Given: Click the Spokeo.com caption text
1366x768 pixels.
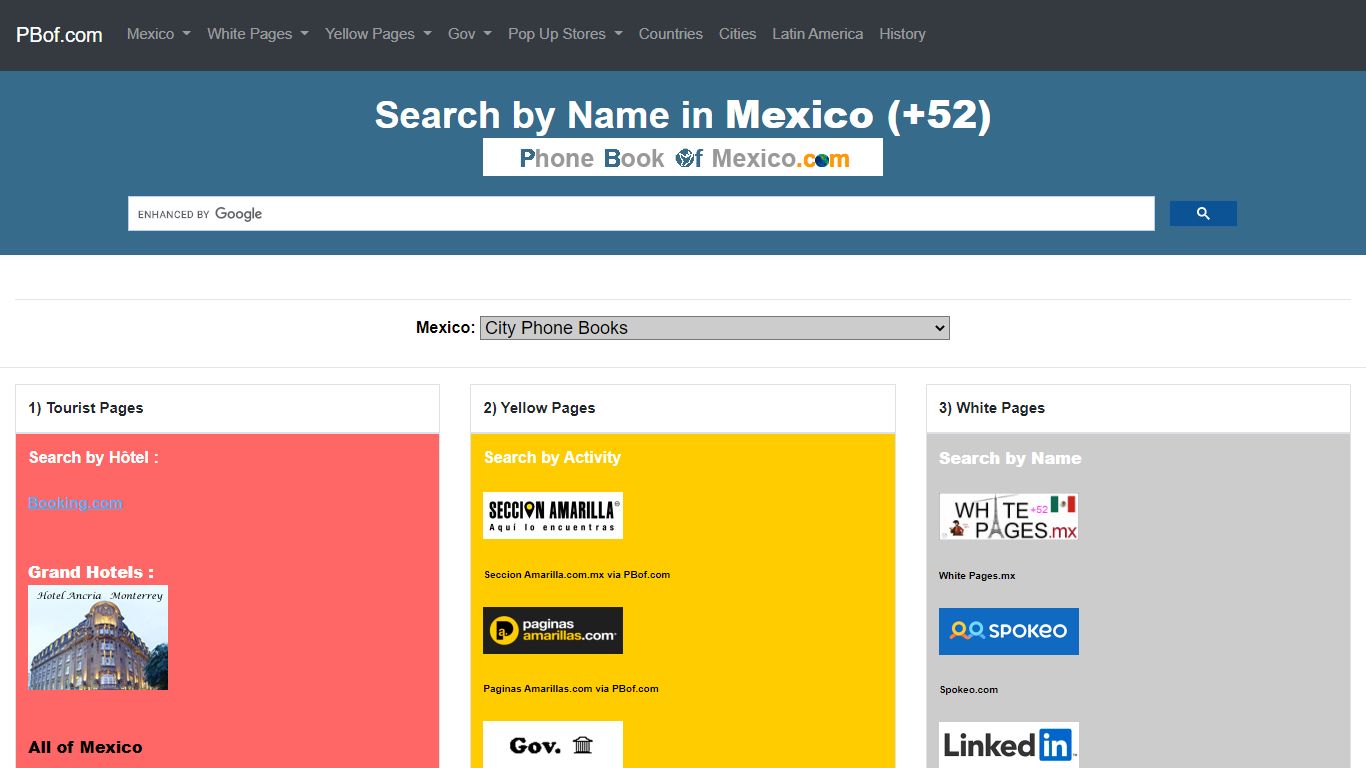Looking at the screenshot, I should 969,690.
